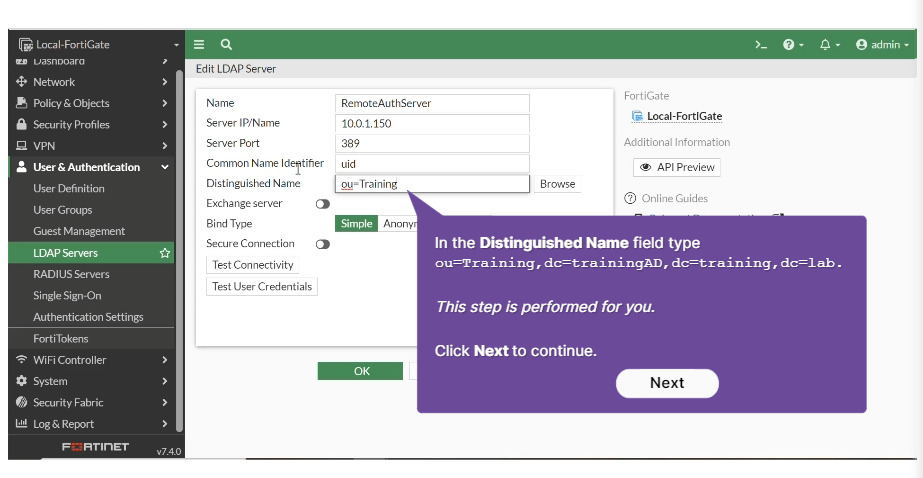Open Guest Management menu item
923x478 pixels.
click(79, 231)
